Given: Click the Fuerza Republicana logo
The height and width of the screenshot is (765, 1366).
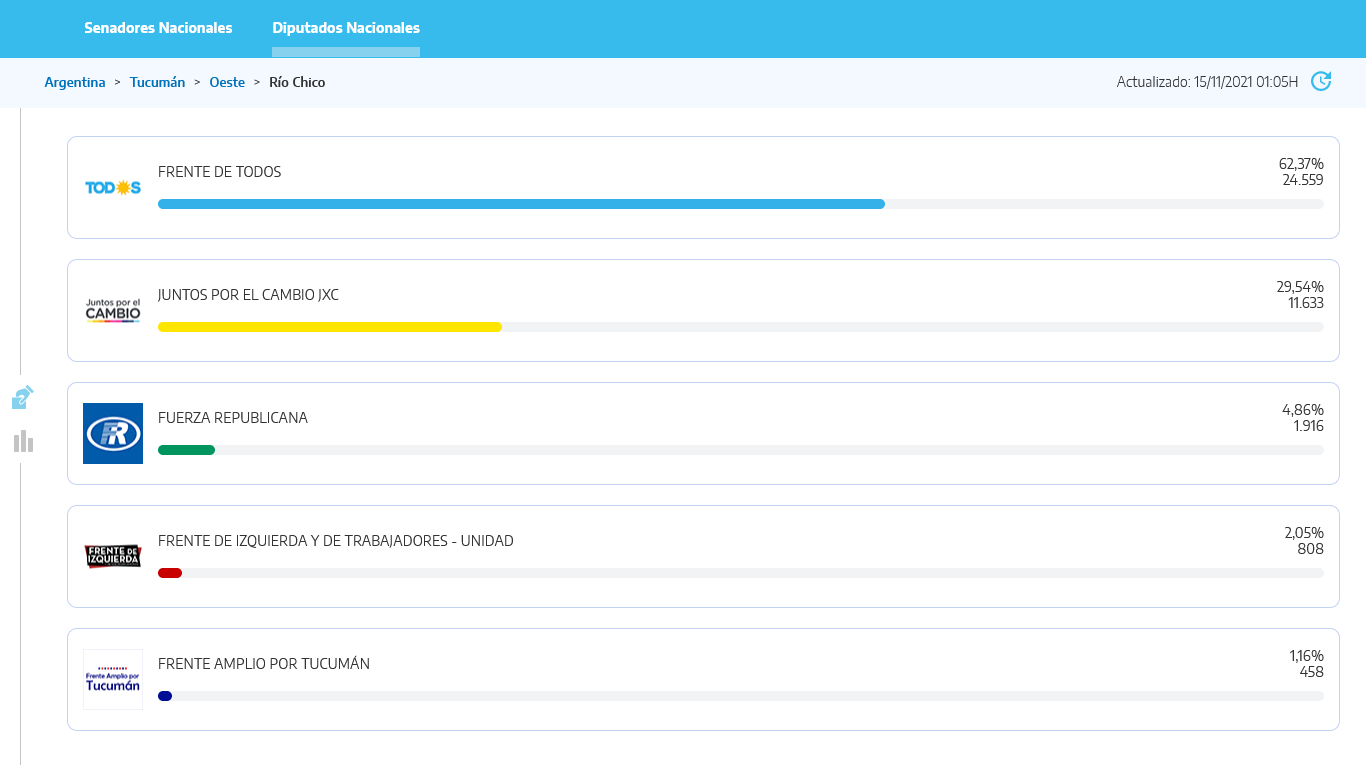Looking at the screenshot, I should coord(113,433).
